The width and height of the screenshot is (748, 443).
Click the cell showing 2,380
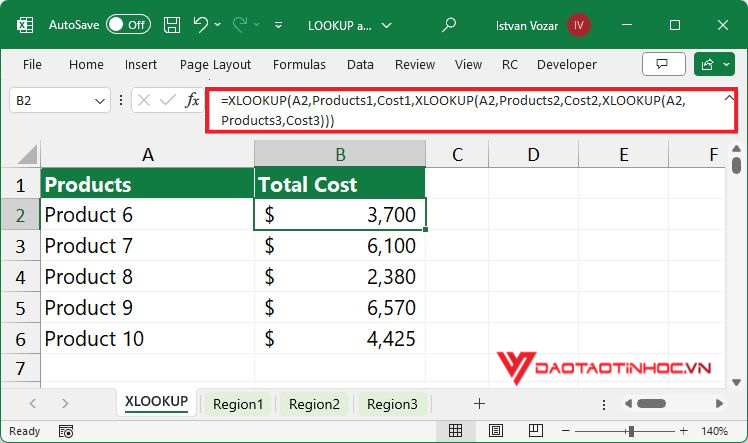(x=340, y=277)
